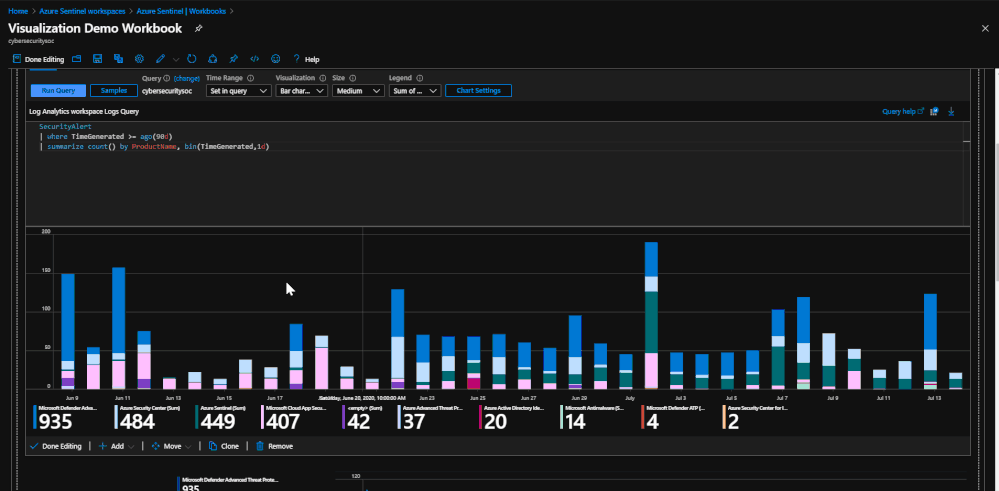Open Azure Sentinel | Workbooks breadcrumb

point(181,11)
